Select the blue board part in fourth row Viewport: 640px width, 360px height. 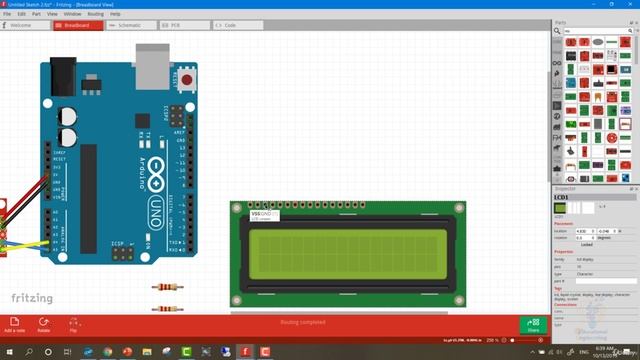[x=571, y=83]
